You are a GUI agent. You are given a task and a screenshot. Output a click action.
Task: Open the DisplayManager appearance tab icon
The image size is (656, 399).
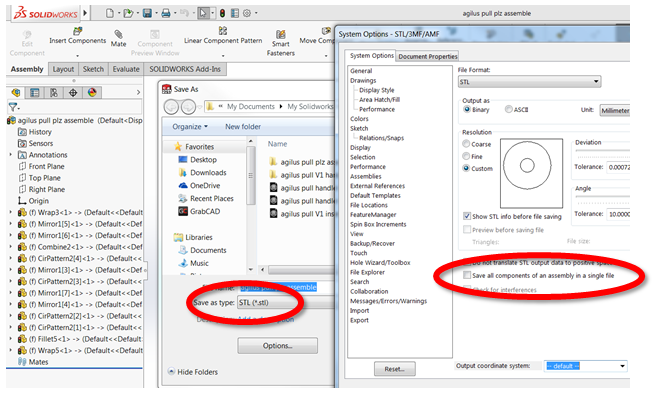[x=92, y=92]
